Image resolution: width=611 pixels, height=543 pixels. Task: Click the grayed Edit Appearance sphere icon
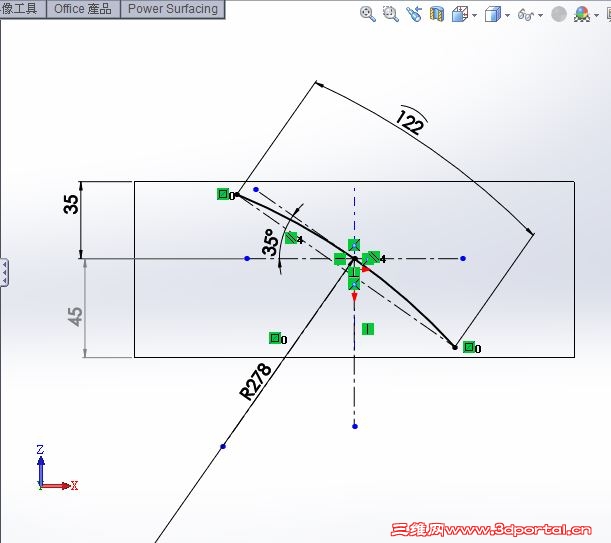pos(559,14)
